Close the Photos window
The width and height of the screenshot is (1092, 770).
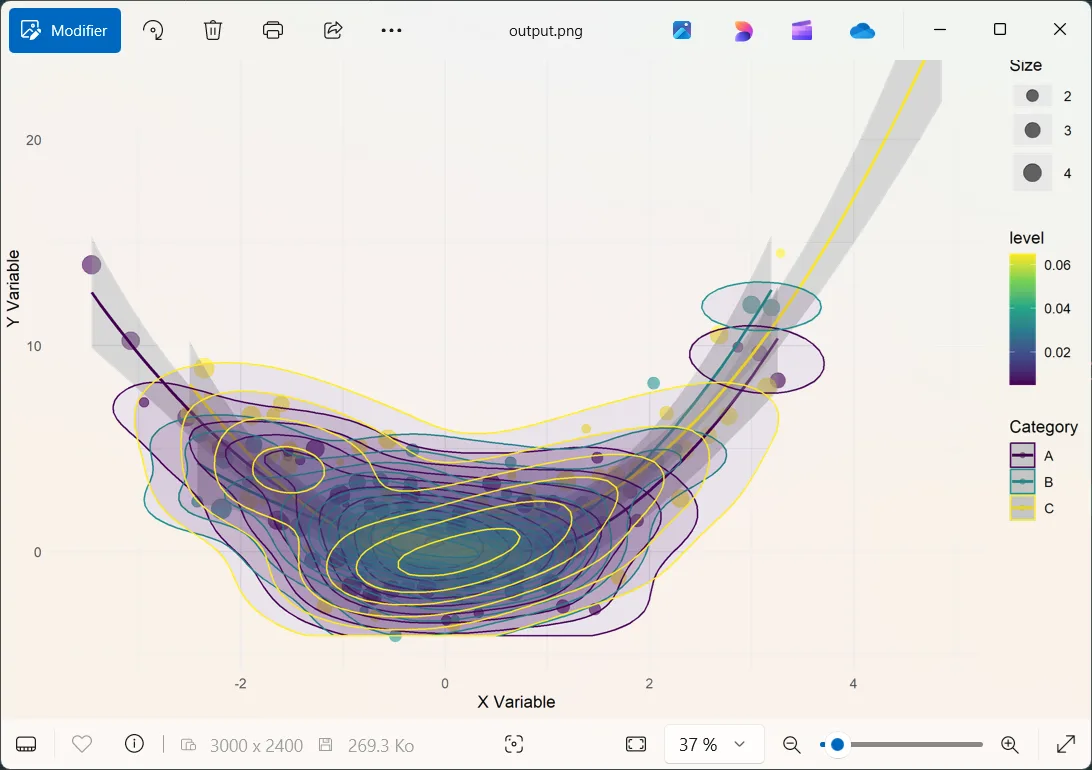coord(1059,29)
